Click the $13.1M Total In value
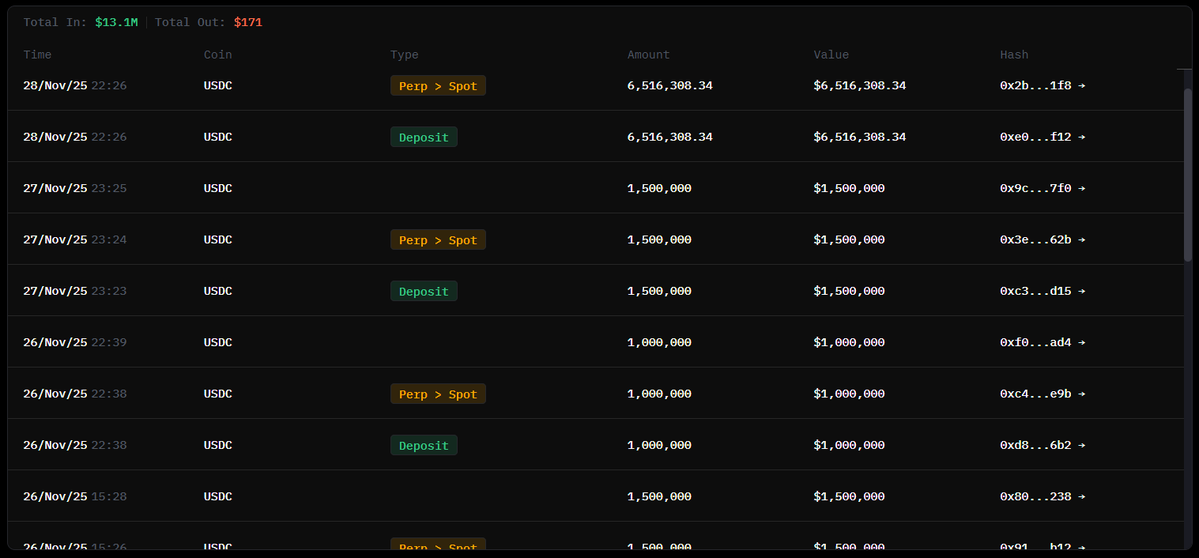The image size is (1199, 558). 116,22
